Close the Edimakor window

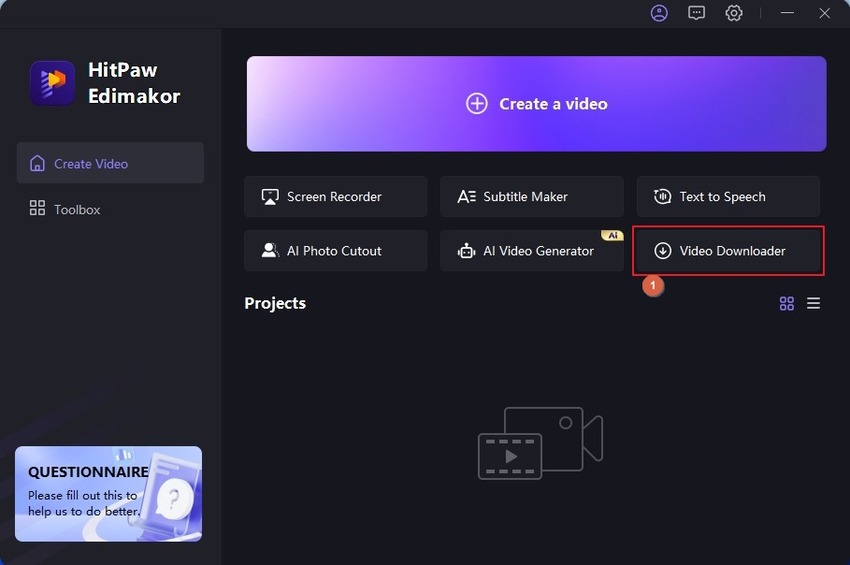click(x=824, y=13)
